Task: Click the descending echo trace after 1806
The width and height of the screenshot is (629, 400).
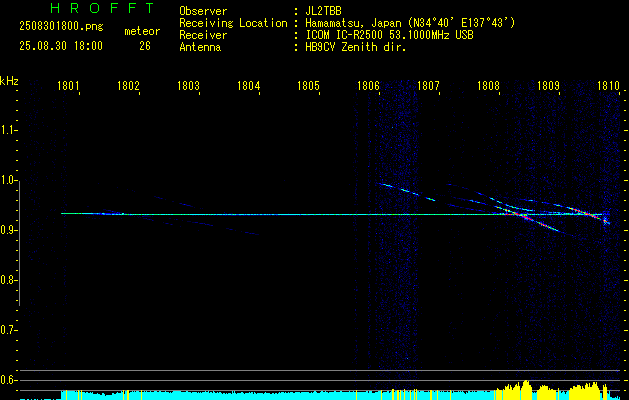Action: click(406, 192)
